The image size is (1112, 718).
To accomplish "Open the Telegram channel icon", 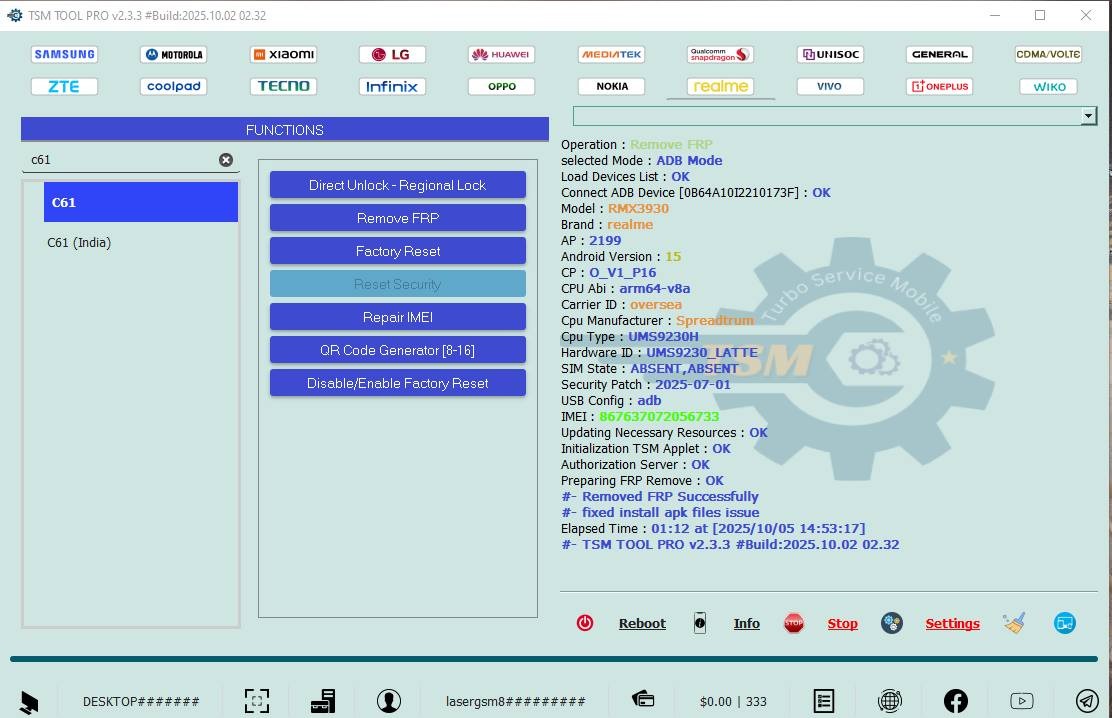I will (x=1087, y=701).
